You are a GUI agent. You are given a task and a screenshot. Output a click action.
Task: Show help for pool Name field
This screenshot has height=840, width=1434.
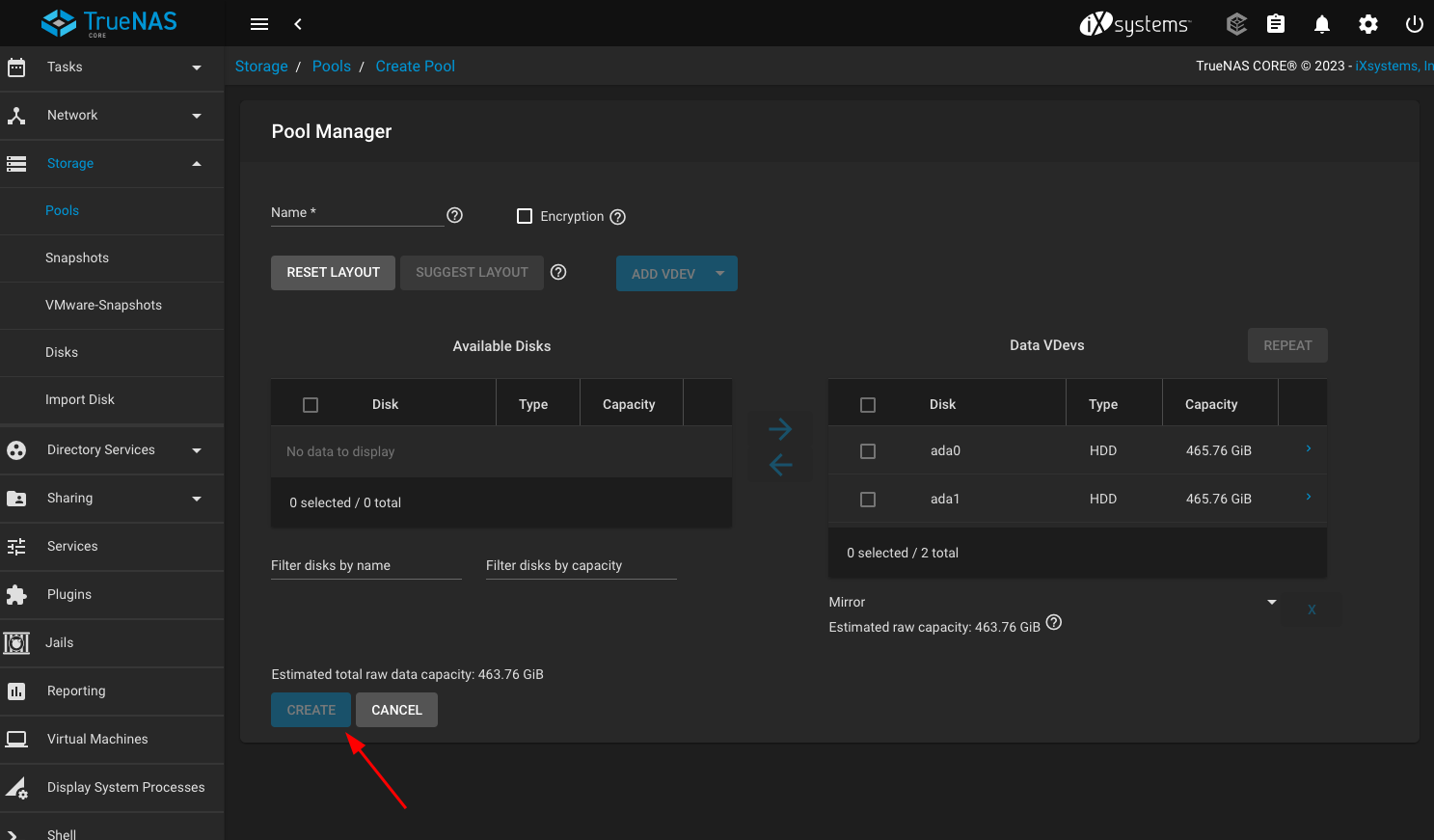pyautogui.click(x=455, y=215)
